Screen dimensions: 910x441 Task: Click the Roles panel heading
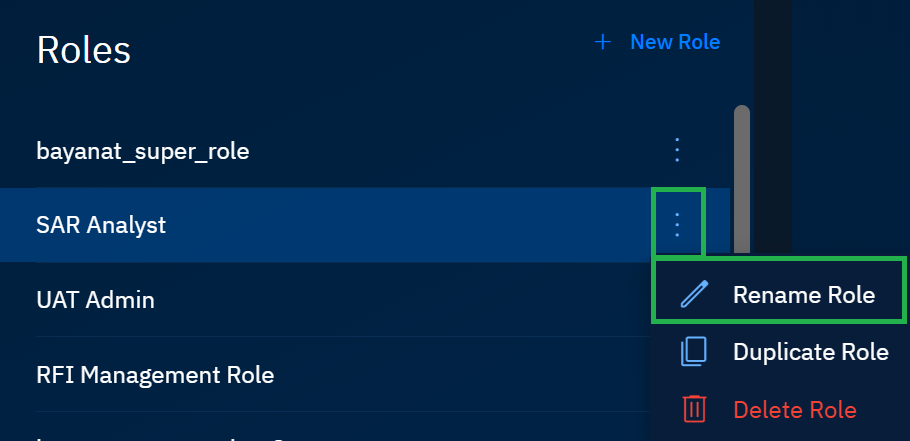(x=84, y=49)
